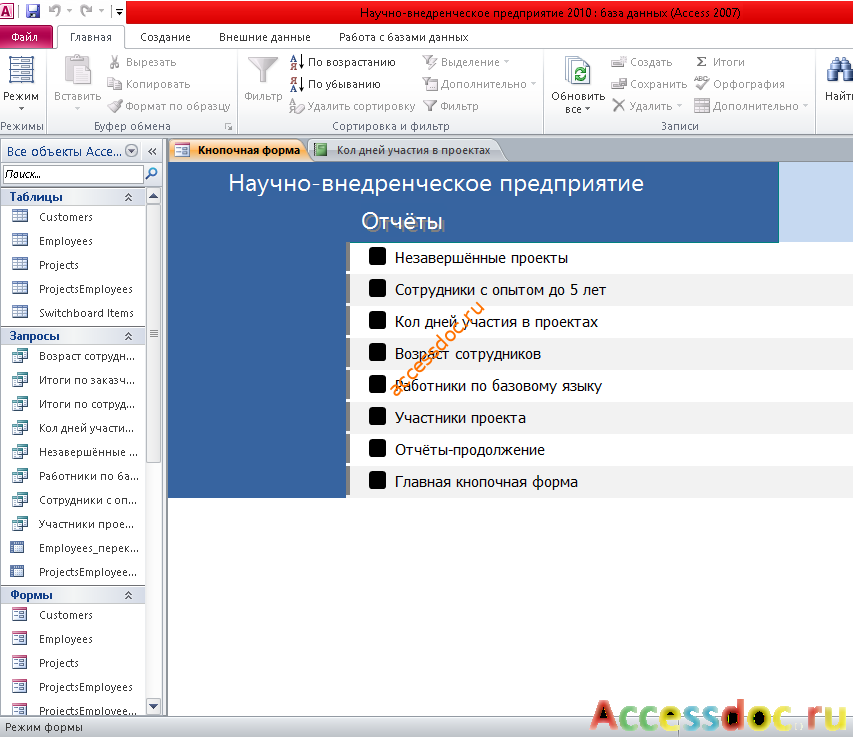Click the large Фильтр funnel icon
This screenshot has height=737, width=853.
[263, 71]
